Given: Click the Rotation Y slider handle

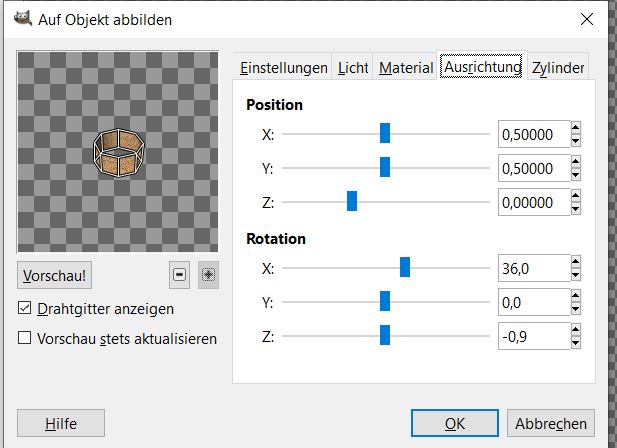Looking at the screenshot, I should pos(385,301).
